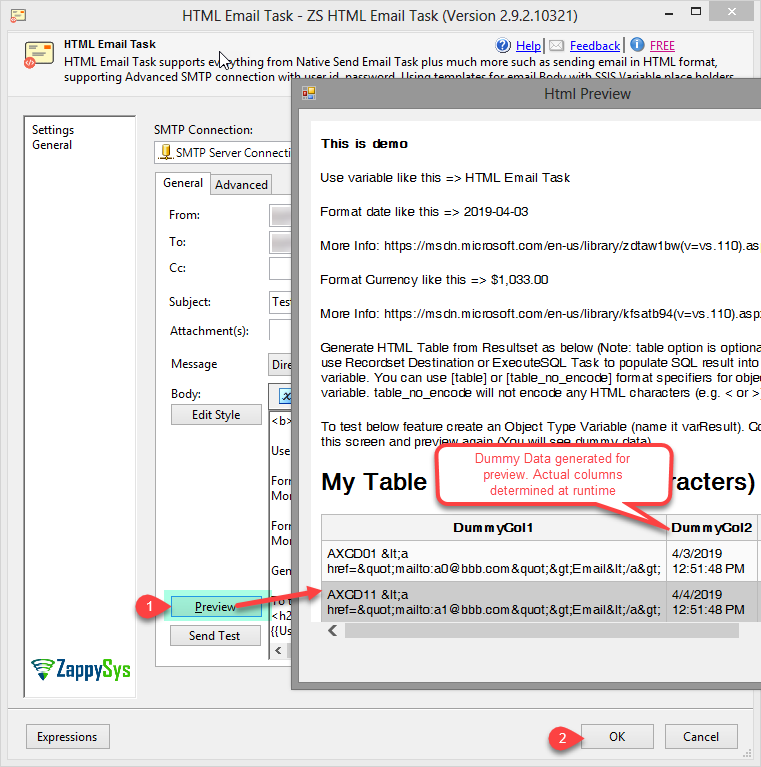Close the HTML Email Task window

(x=731, y=12)
